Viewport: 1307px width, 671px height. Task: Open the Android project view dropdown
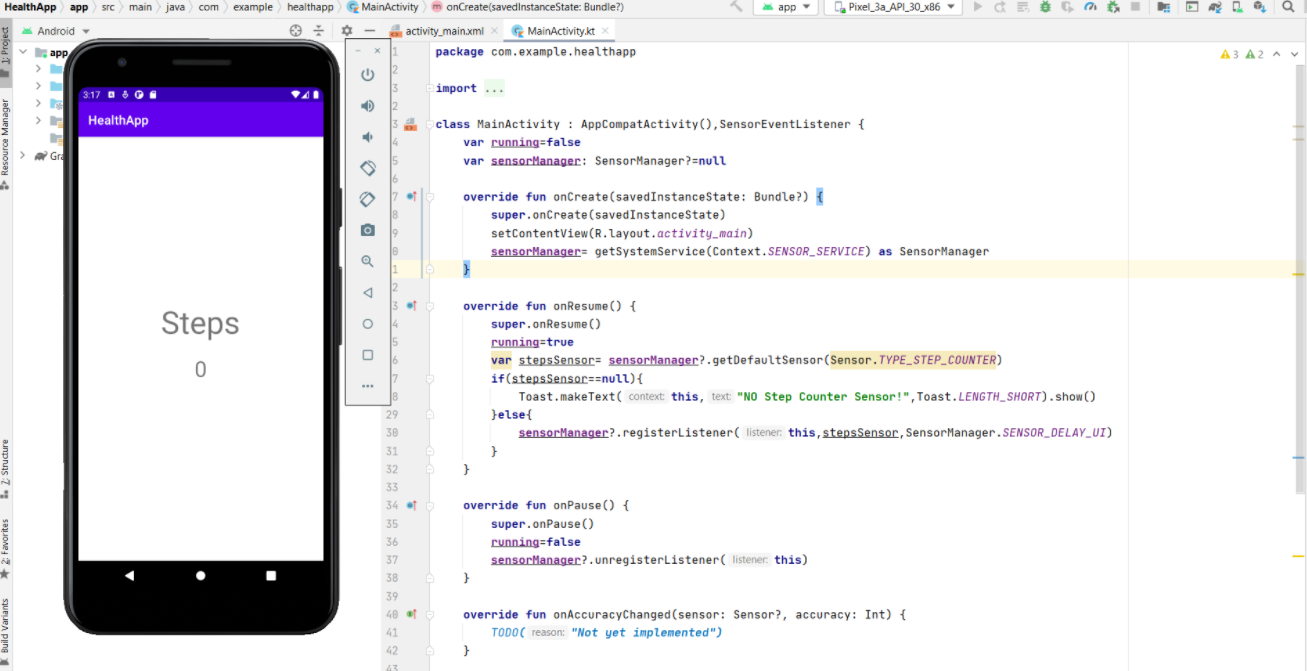(x=56, y=31)
